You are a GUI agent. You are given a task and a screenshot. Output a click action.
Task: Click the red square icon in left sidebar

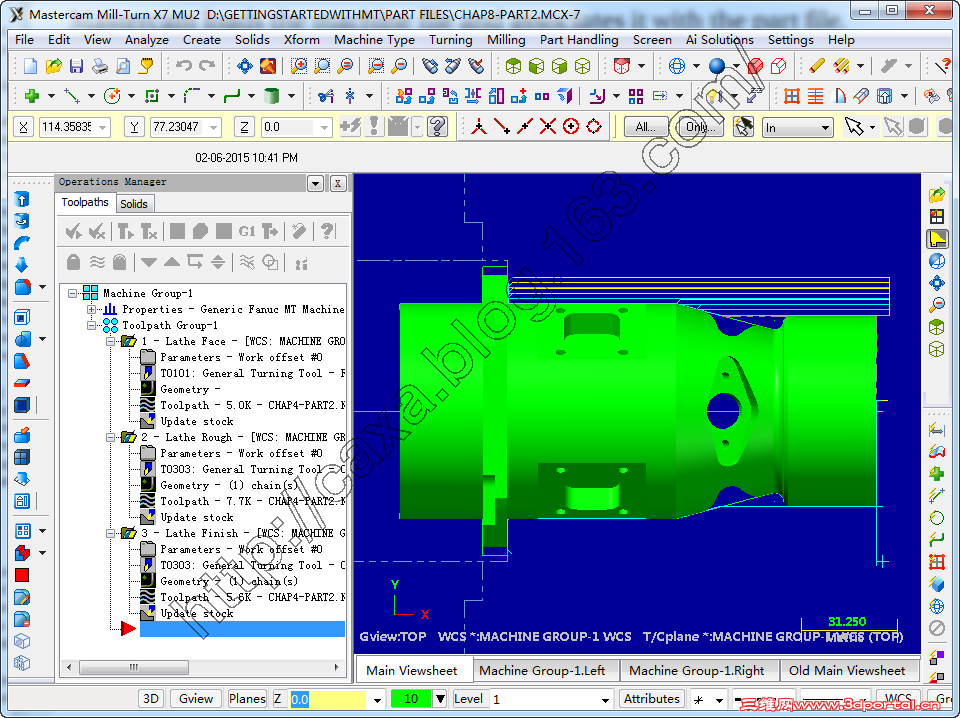tap(22, 575)
